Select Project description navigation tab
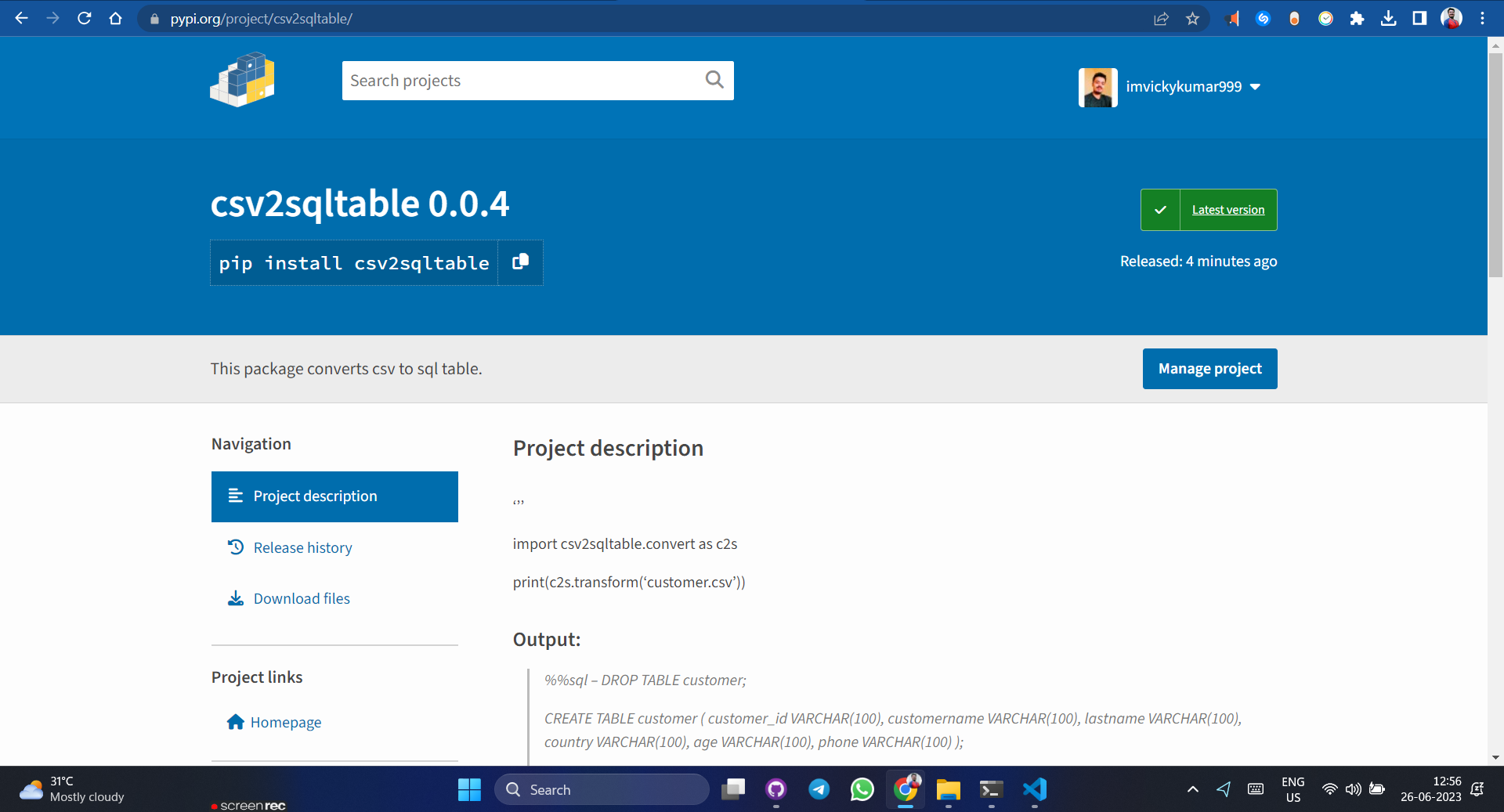This screenshot has width=1504, height=812. point(334,496)
